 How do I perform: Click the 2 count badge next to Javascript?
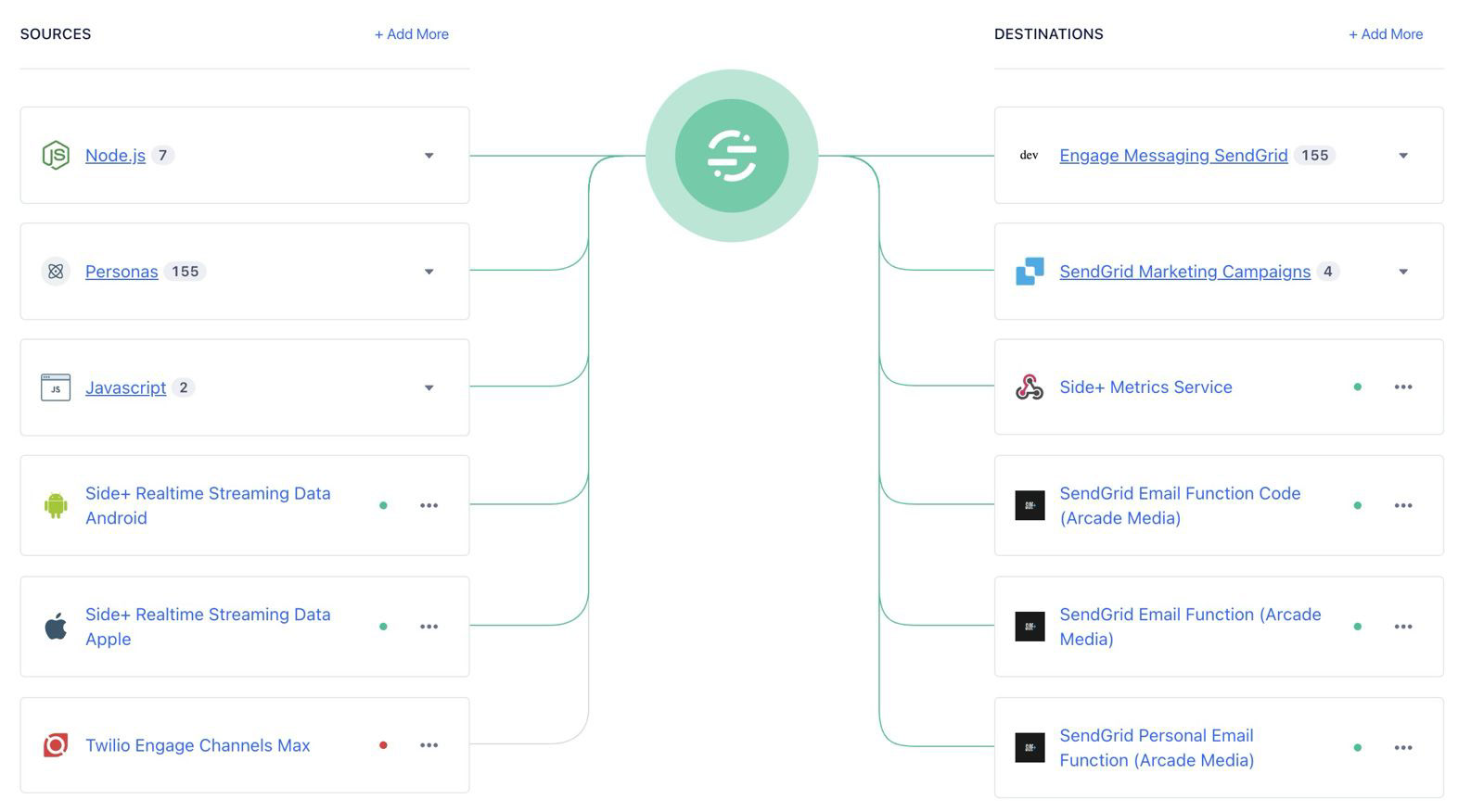click(184, 387)
